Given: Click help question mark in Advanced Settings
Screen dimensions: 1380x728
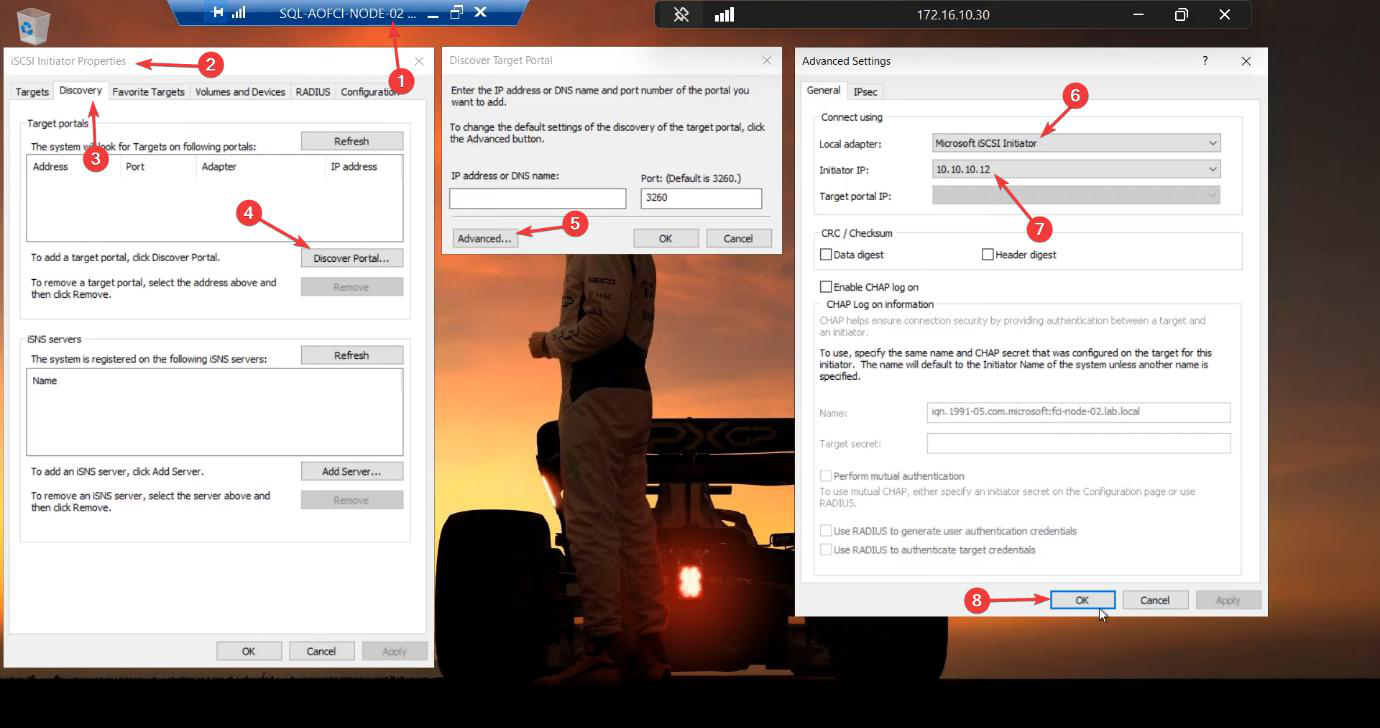Looking at the screenshot, I should (1204, 61).
